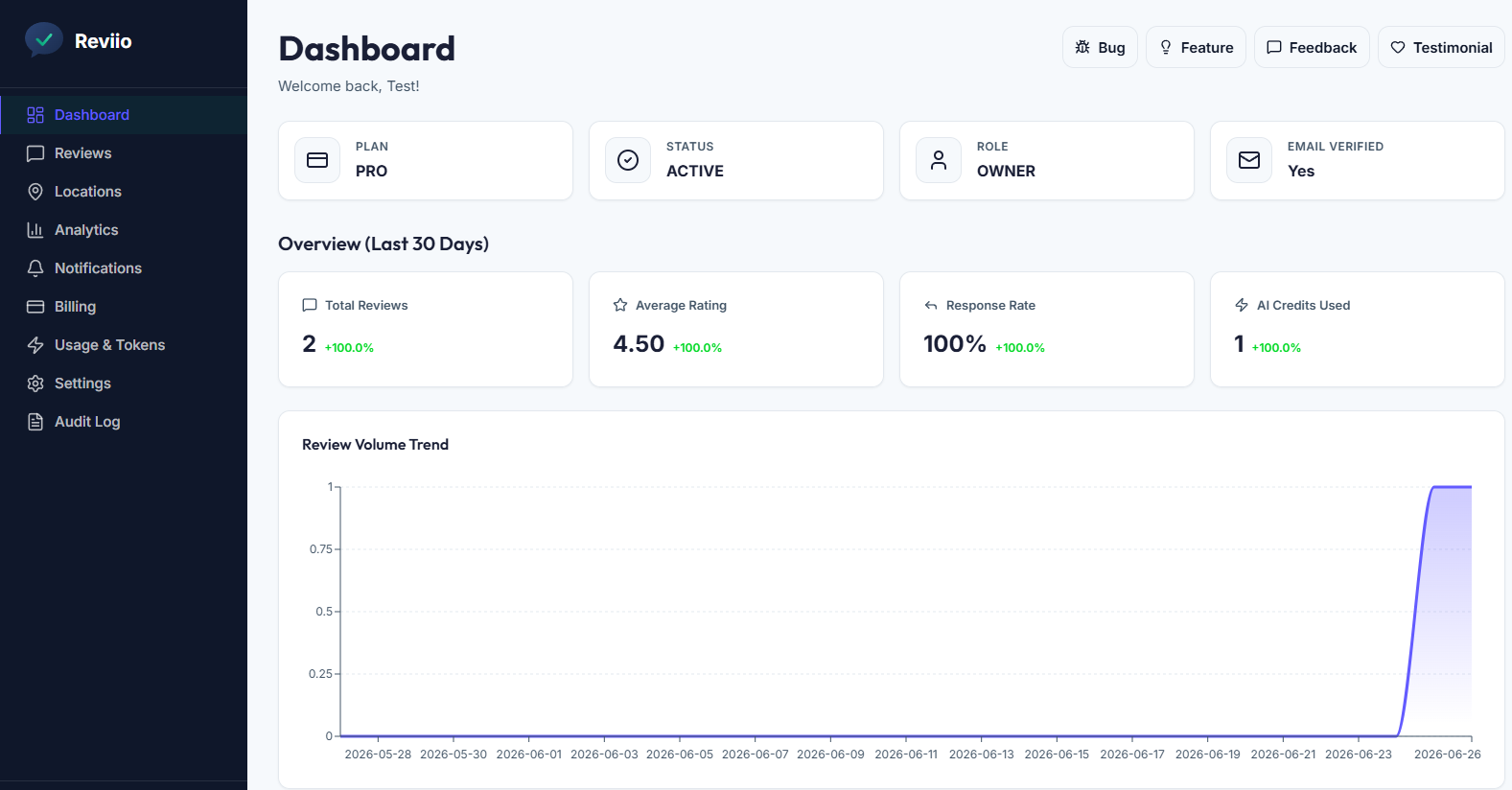The image size is (1512, 790).
Task: Click the Reviio checkmark logo icon
Action: tap(43, 40)
